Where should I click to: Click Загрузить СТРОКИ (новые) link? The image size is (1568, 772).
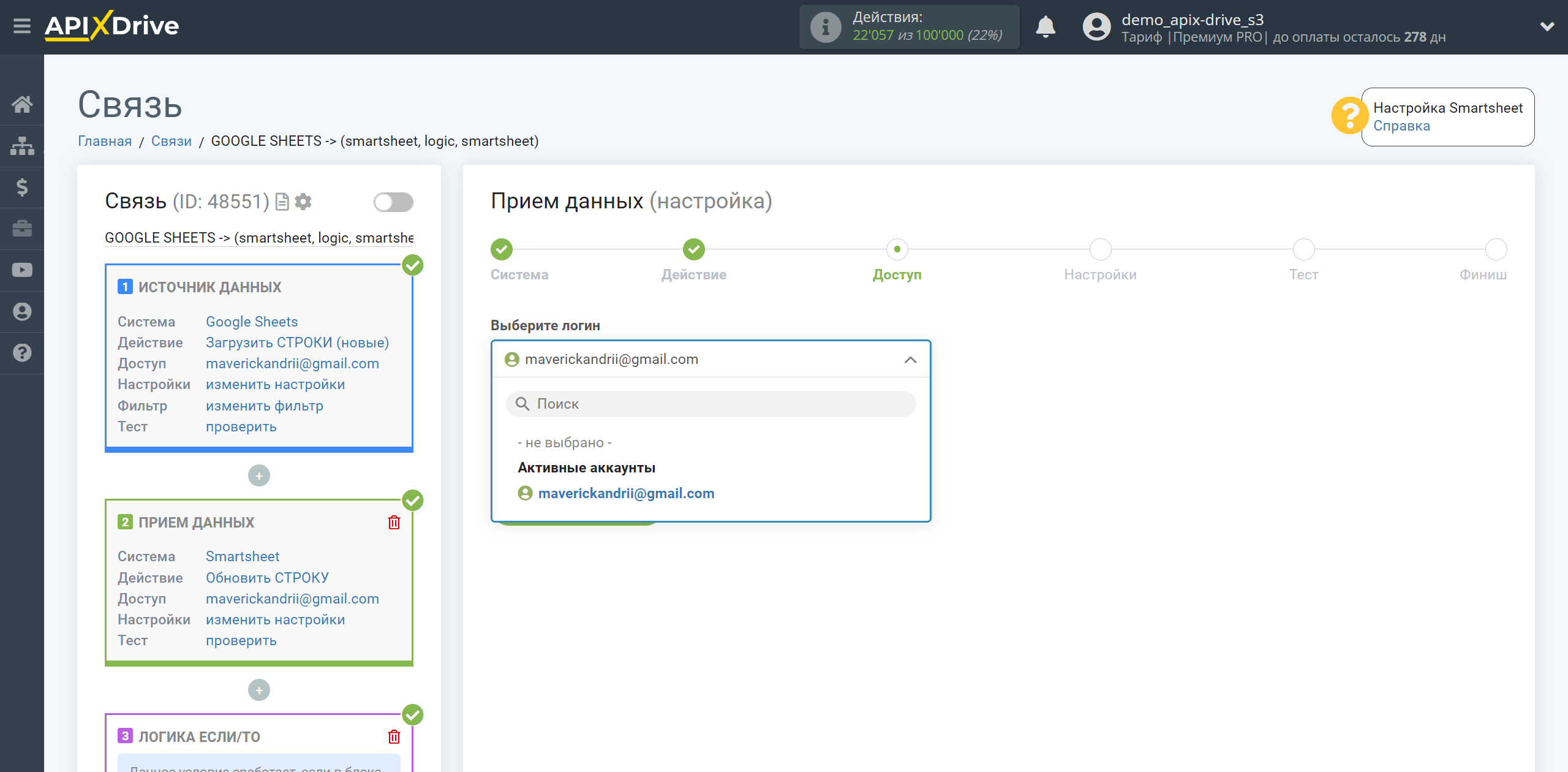click(297, 342)
